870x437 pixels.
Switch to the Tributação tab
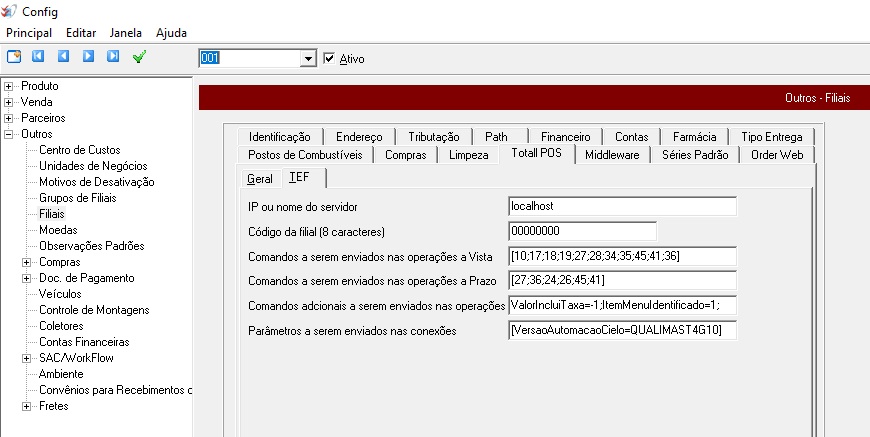point(434,137)
